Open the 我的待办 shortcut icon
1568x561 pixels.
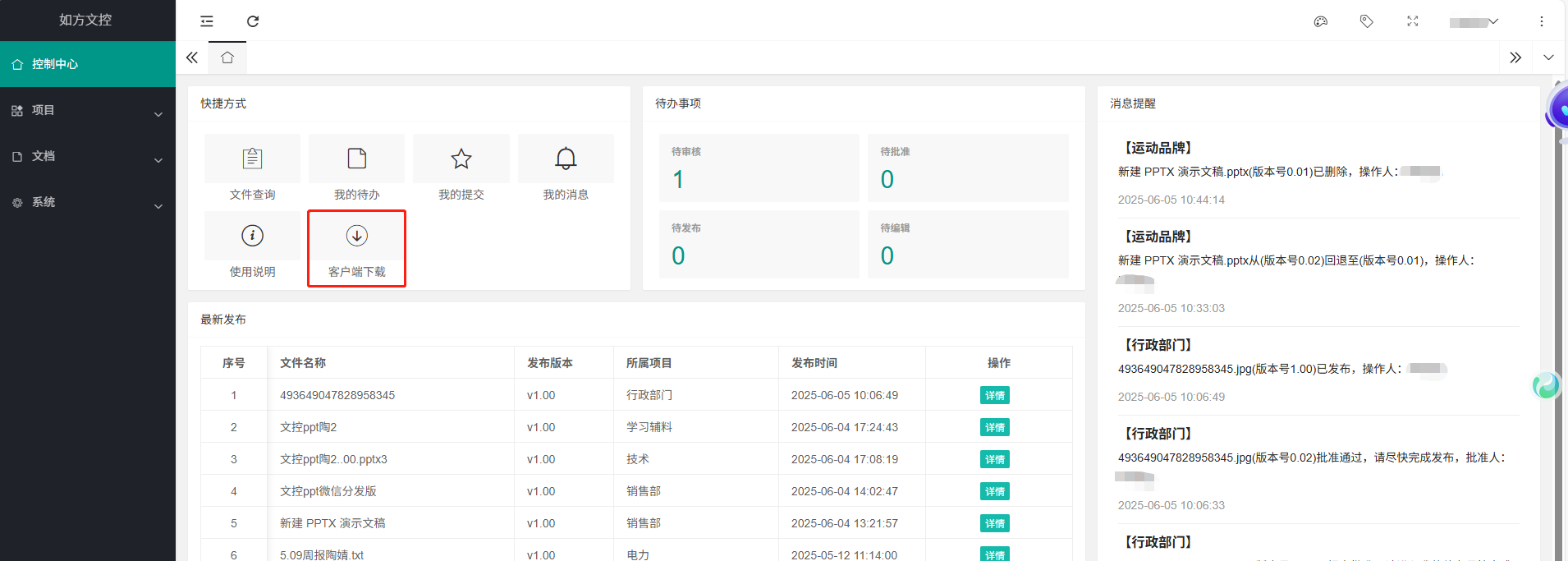pos(356,159)
